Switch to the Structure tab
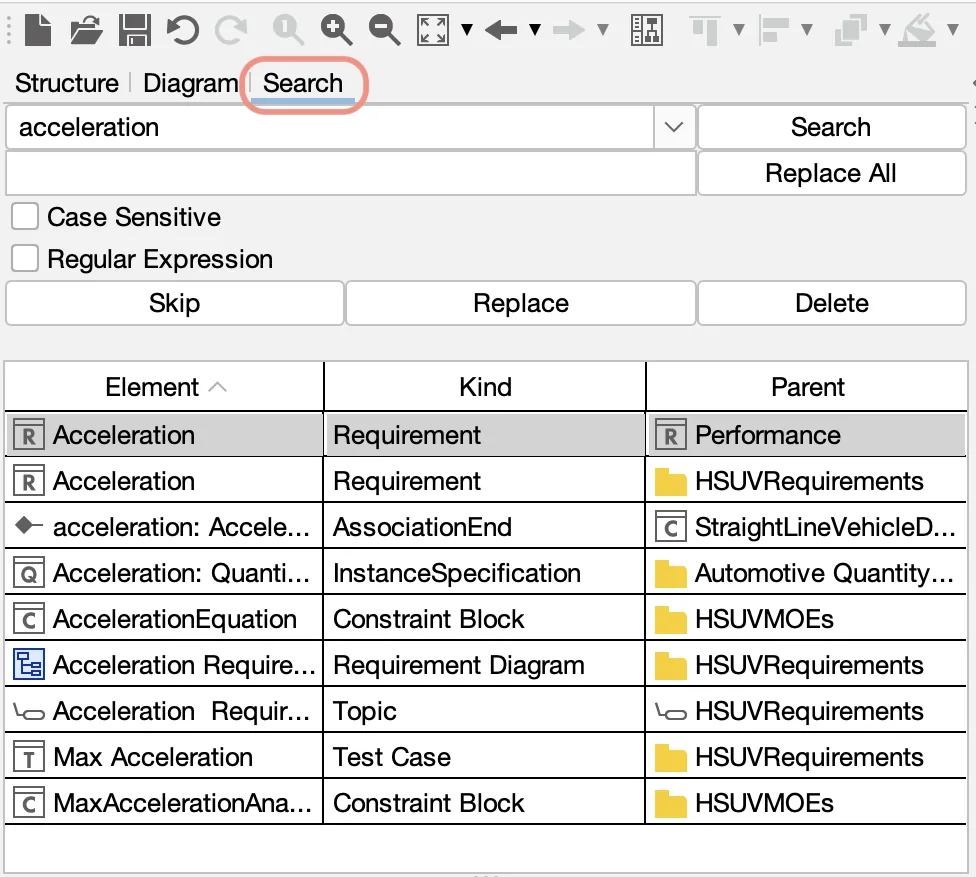This screenshot has height=877, width=976. (67, 83)
